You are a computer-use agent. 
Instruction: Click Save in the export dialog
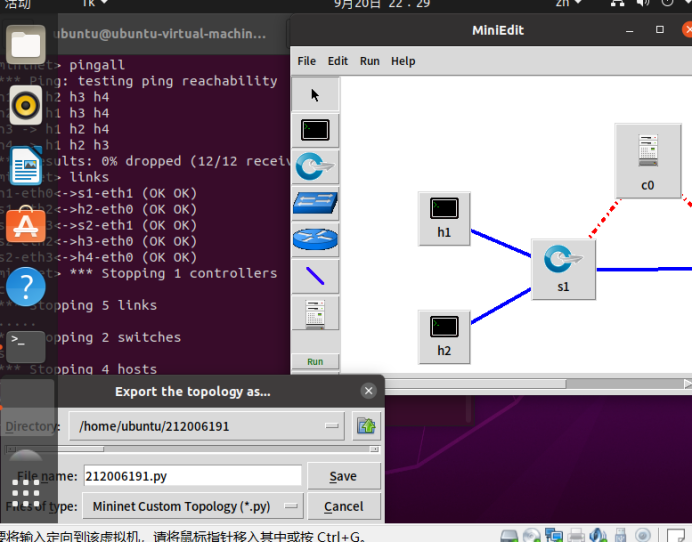click(x=343, y=476)
